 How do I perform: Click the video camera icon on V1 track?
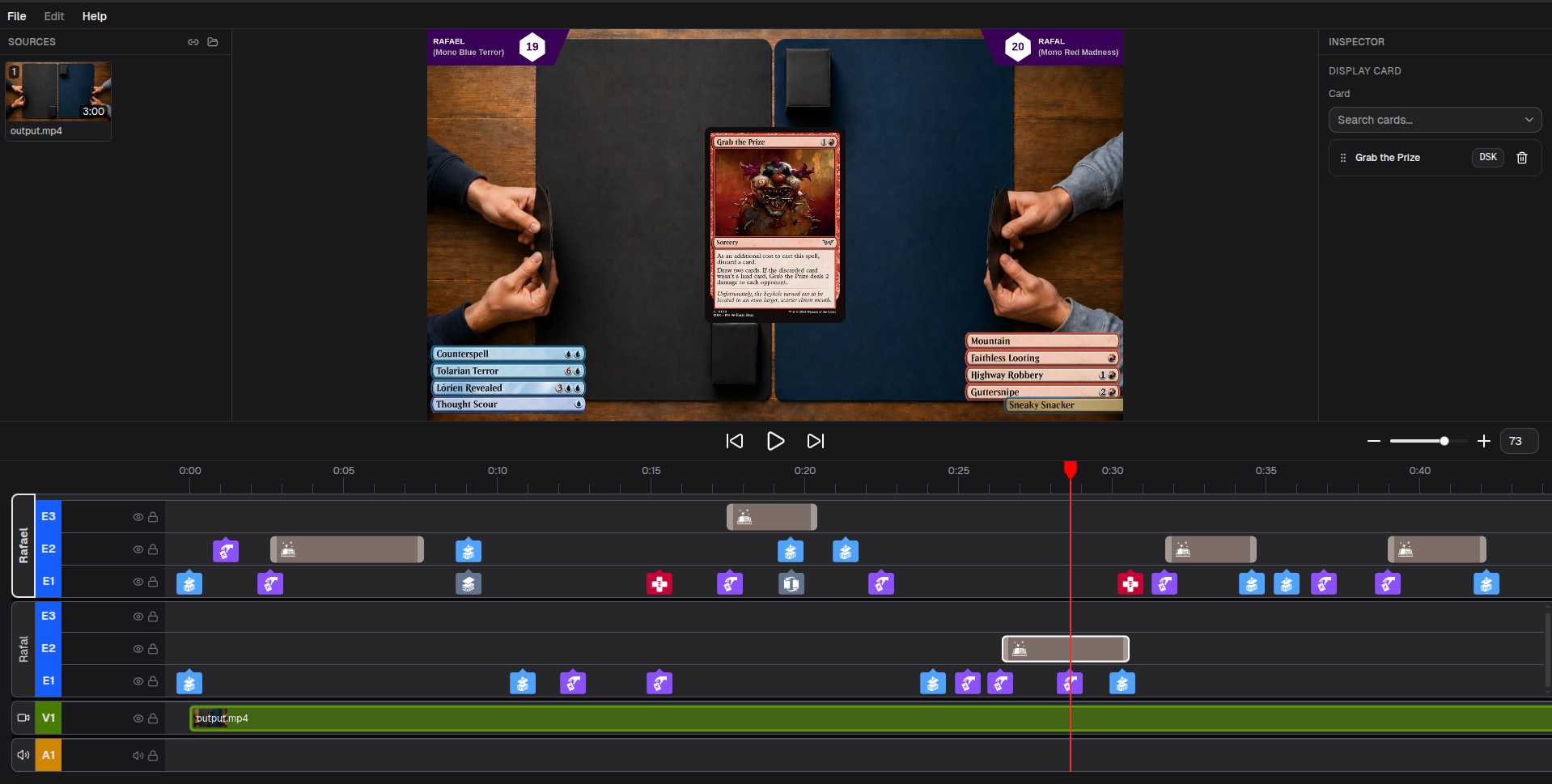point(23,718)
